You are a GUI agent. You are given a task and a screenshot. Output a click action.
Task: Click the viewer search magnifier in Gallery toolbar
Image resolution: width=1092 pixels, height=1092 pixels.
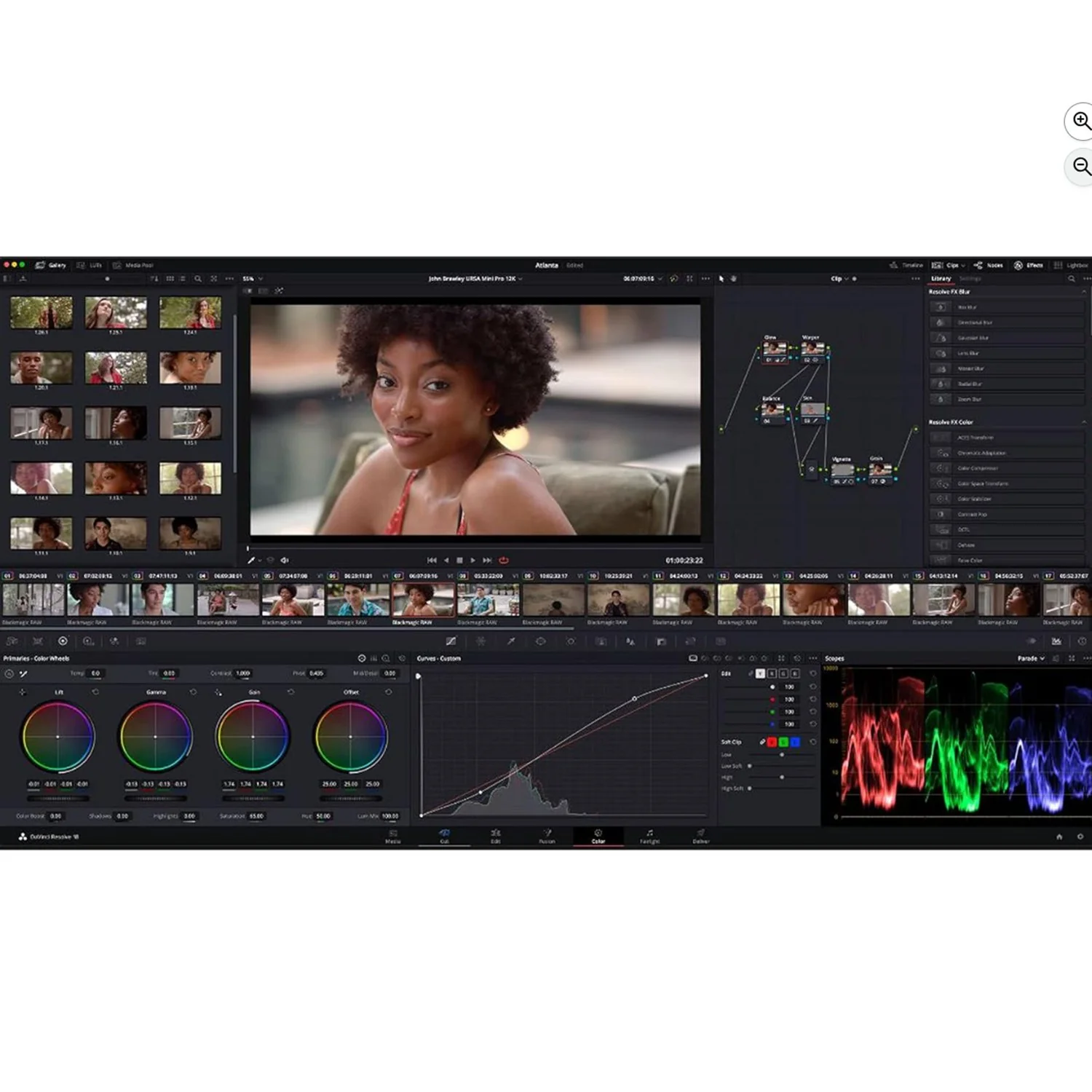[197, 279]
